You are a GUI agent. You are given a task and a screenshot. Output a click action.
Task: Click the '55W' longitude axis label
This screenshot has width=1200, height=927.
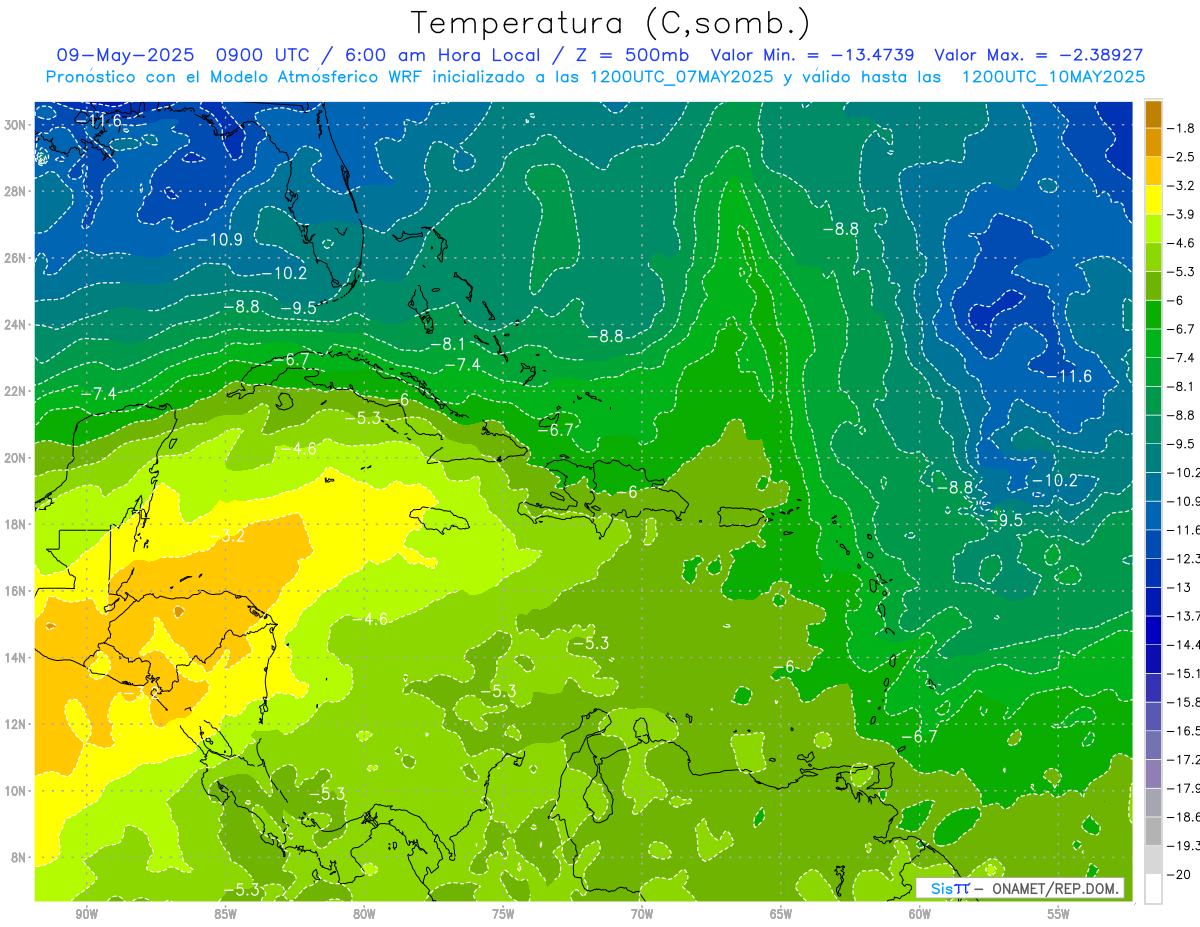coord(1059,914)
